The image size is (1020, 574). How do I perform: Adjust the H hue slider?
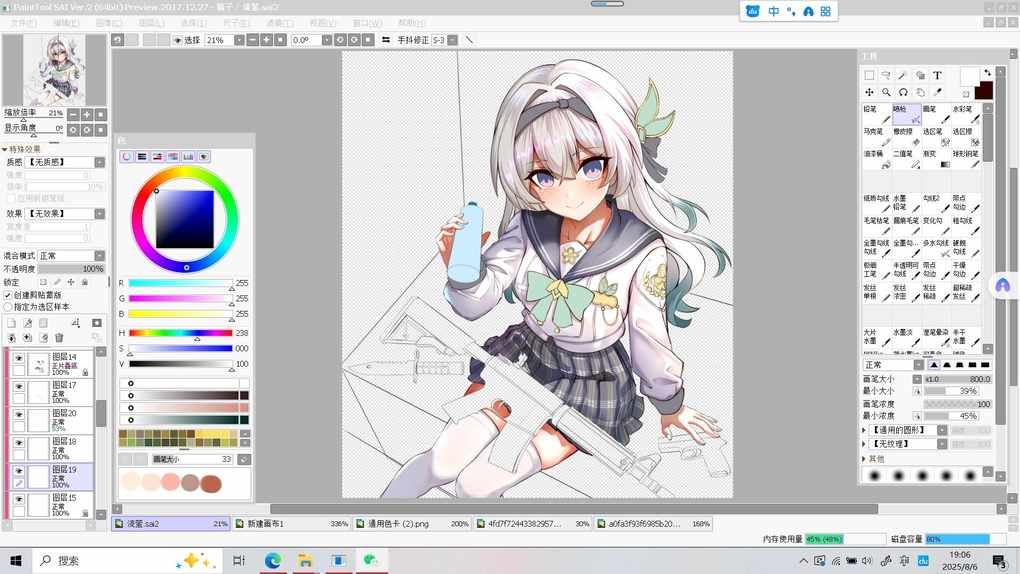[x=180, y=333]
